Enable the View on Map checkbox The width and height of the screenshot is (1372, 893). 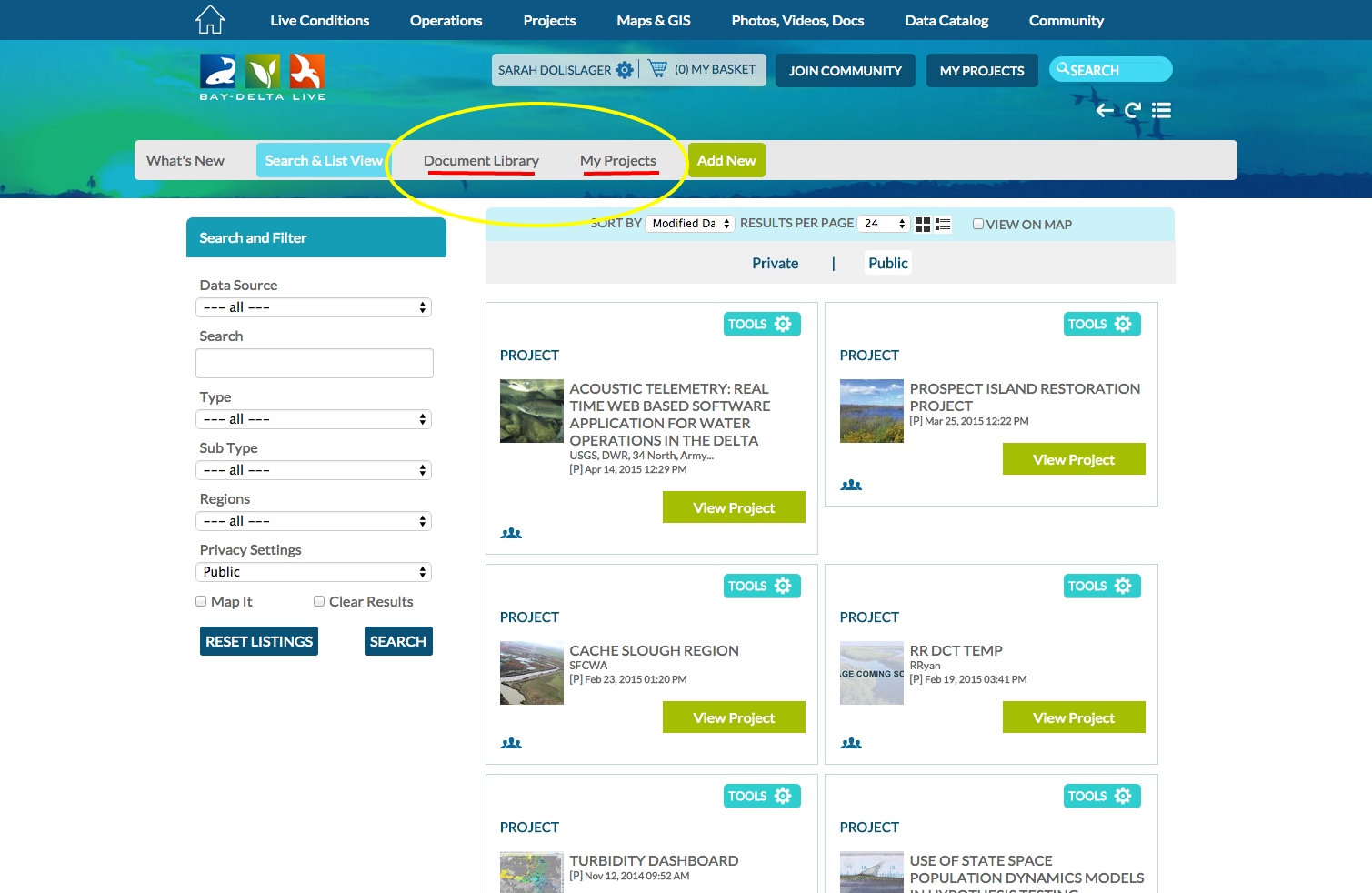978,224
